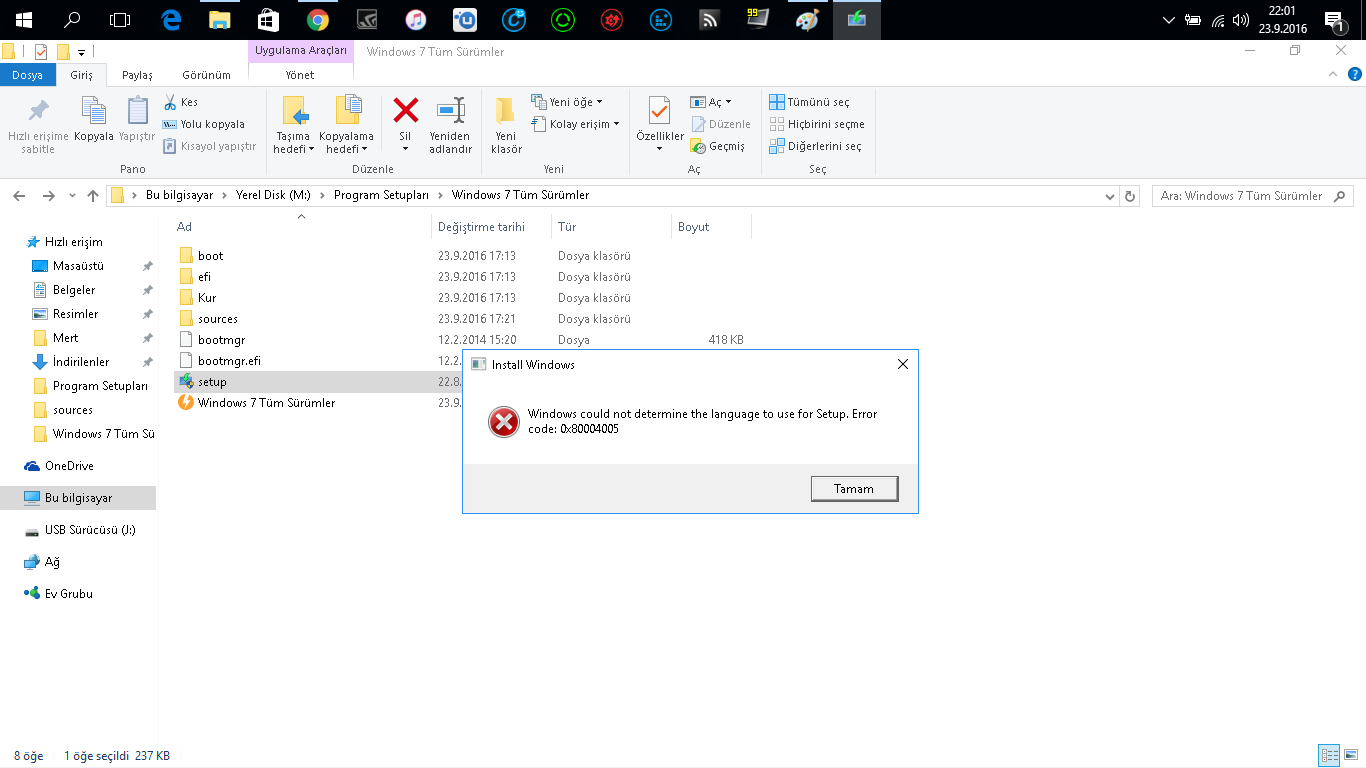The image size is (1366, 768).
Task: Sort by the Ad column header
Action: pos(303,227)
